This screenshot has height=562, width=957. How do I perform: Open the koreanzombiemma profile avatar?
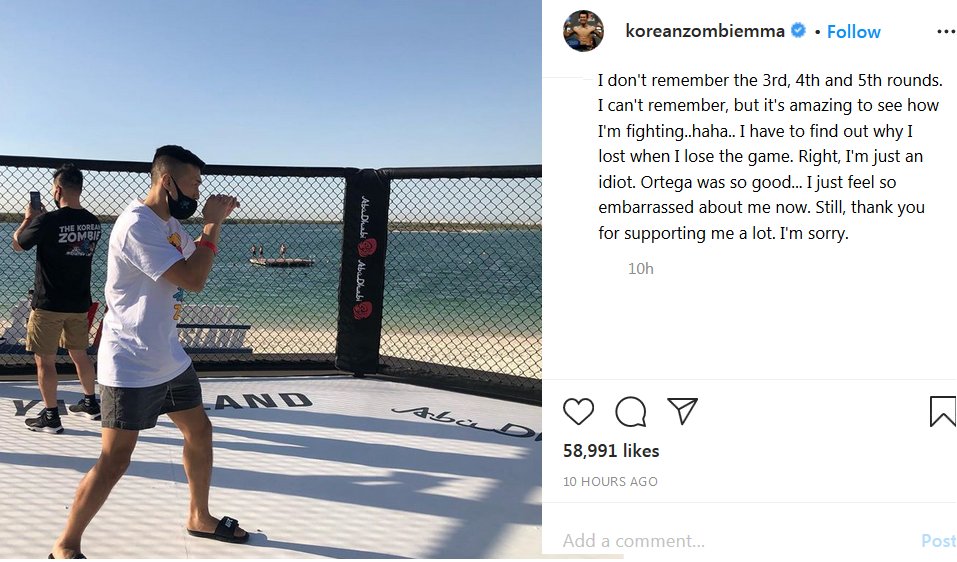coord(583,31)
